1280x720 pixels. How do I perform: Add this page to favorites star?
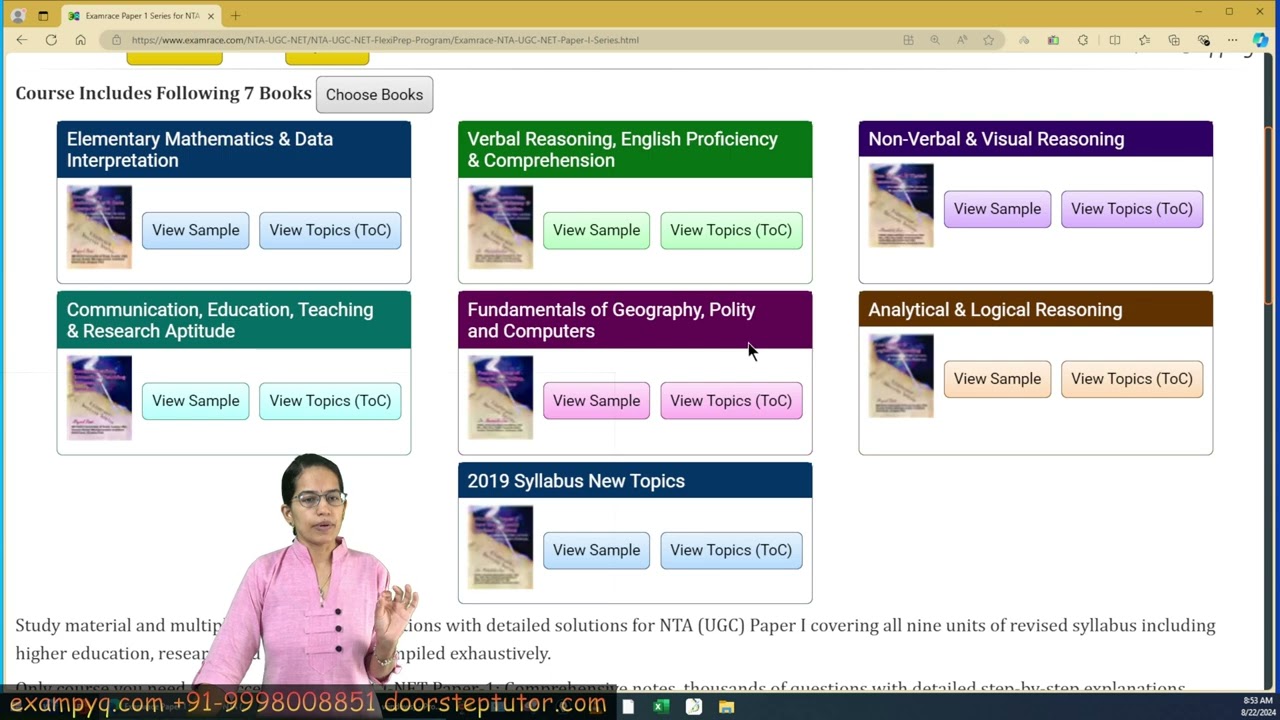[x=989, y=40]
